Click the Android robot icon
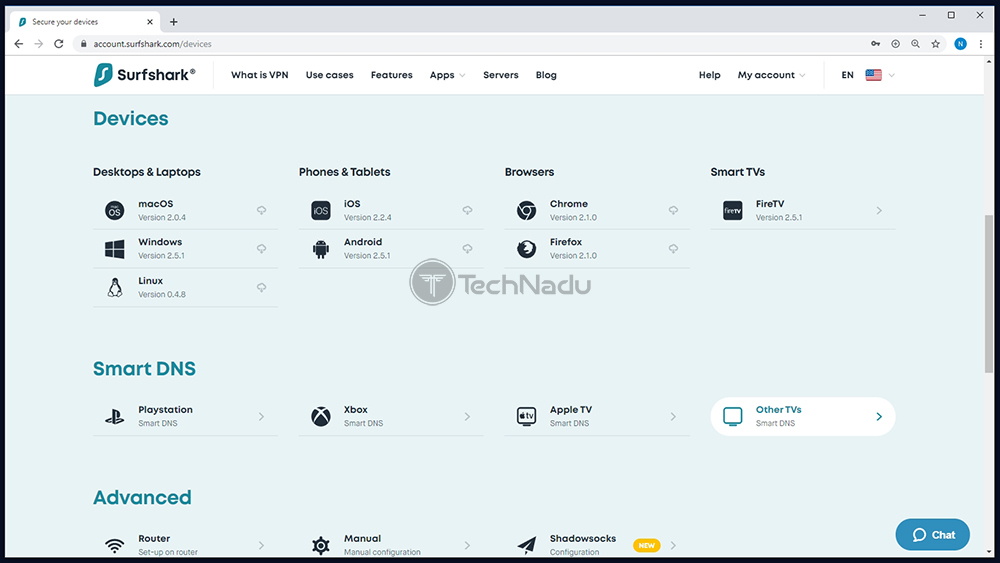The height and width of the screenshot is (563, 1000). pos(321,249)
